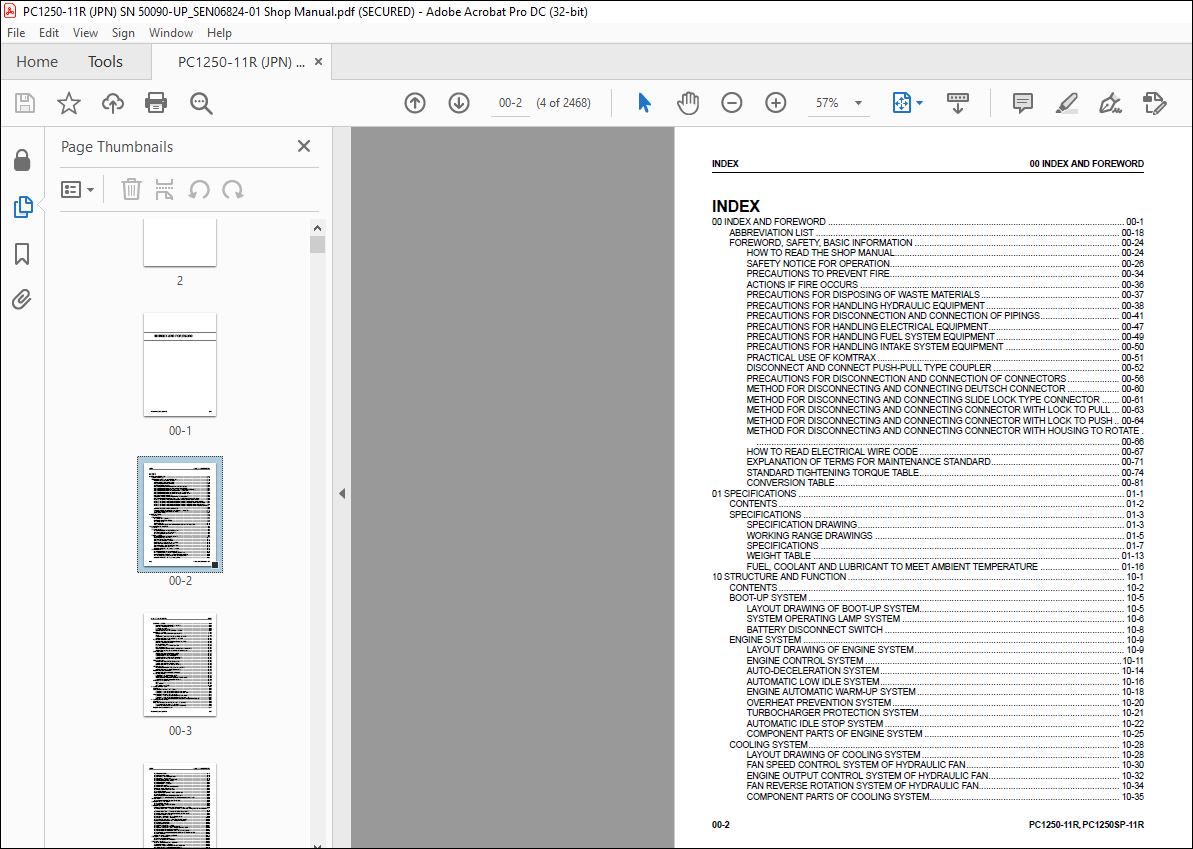Click index entry 10 STRUCTURE AND FUNCTION
The width and height of the screenshot is (1193, 849).
[x=779, y=577]
